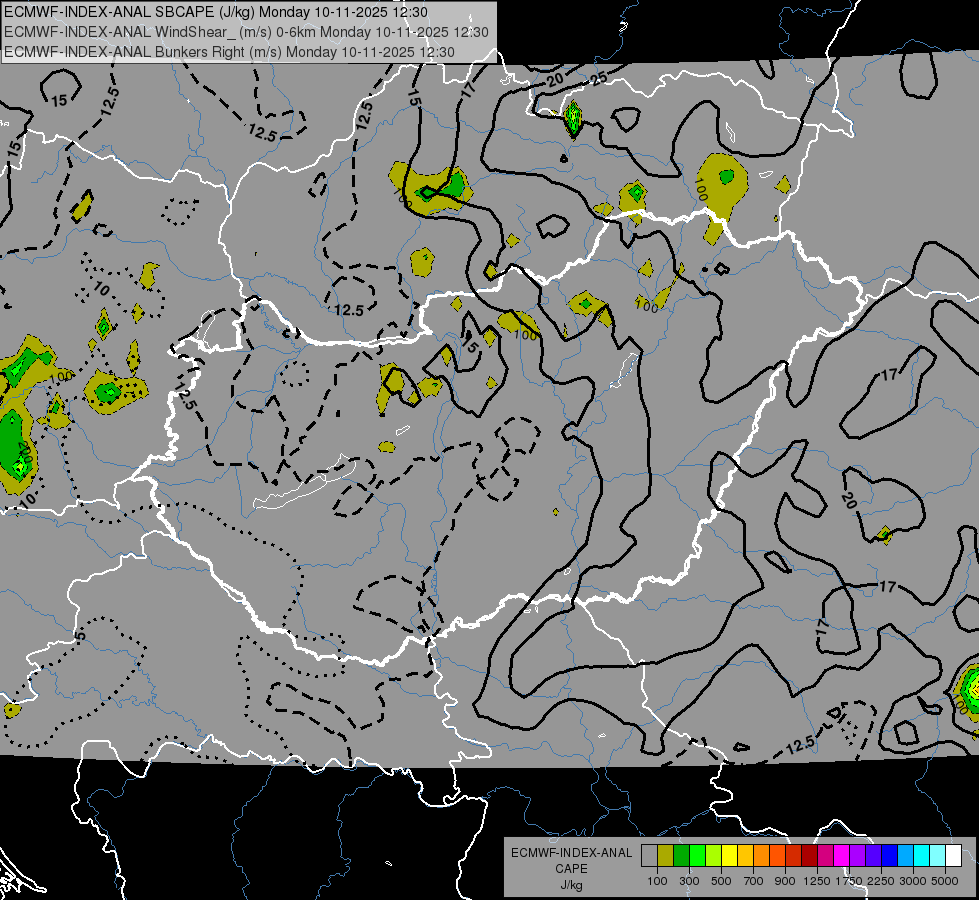Choose the olive first colored legend swatch
The height and width of the screenshot is (900, 979).
665,855
